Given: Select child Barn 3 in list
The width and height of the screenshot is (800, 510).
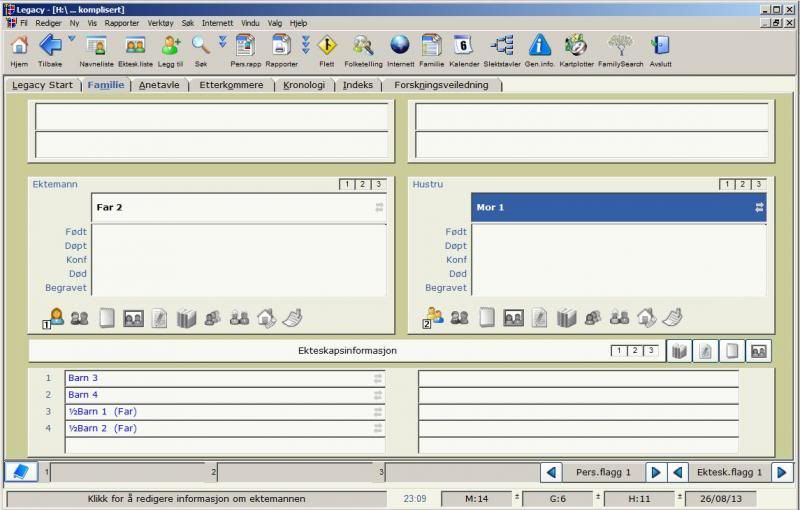Looking at the screenshot, I should click(x=83, y=378).
